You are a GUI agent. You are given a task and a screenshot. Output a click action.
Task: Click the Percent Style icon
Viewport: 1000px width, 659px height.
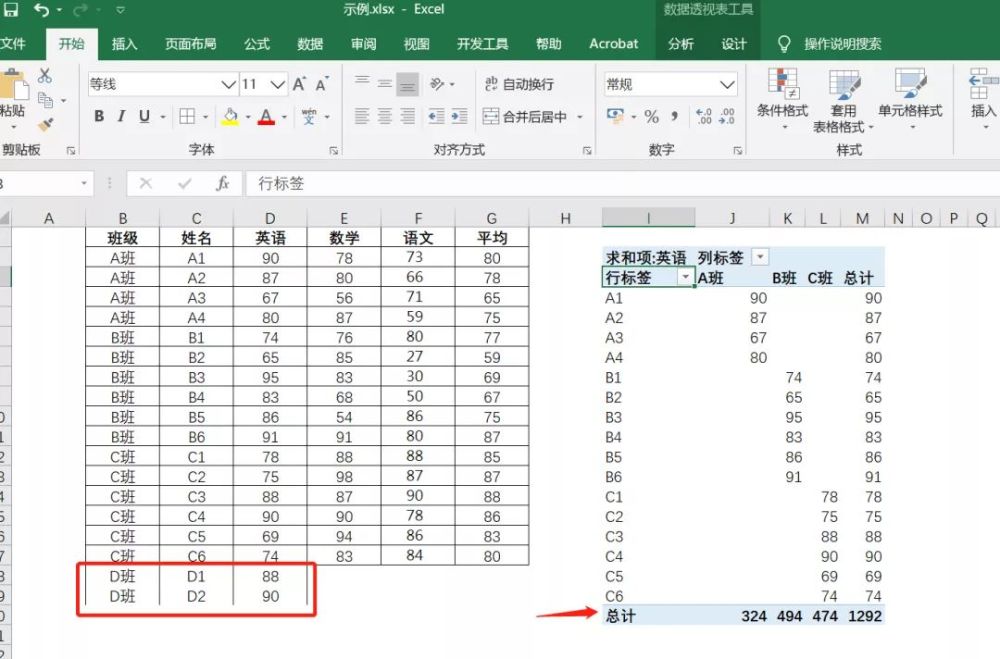coord(651,116)
